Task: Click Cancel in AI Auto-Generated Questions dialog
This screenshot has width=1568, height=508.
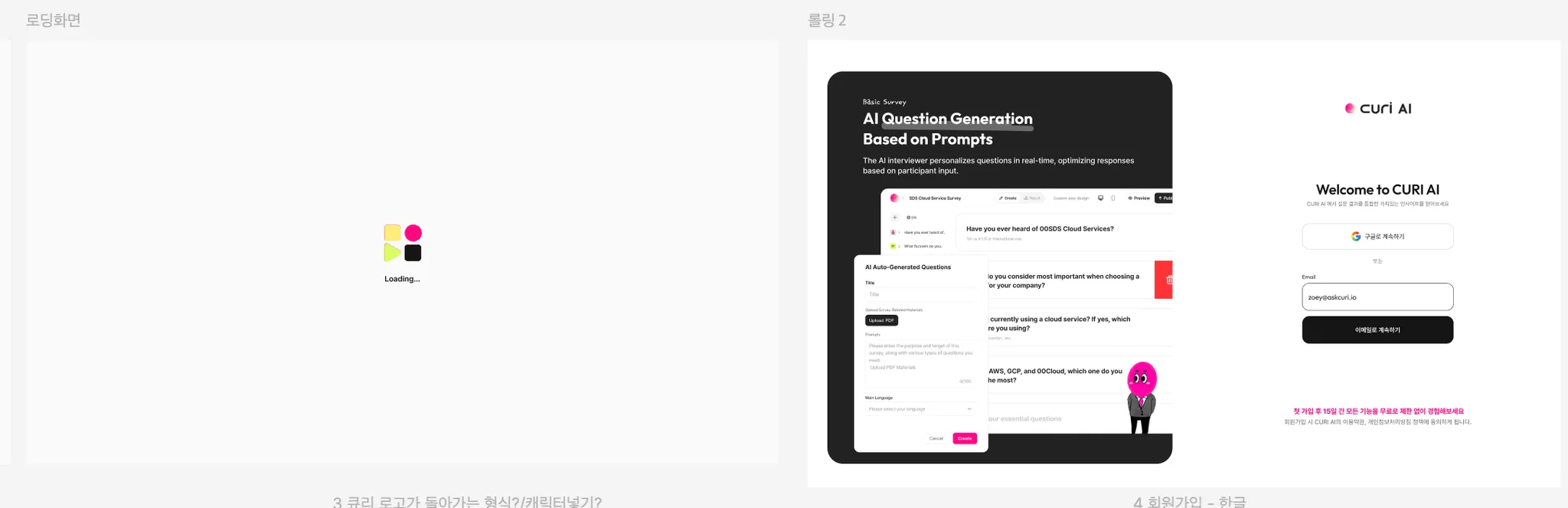Action: [936, 438]
